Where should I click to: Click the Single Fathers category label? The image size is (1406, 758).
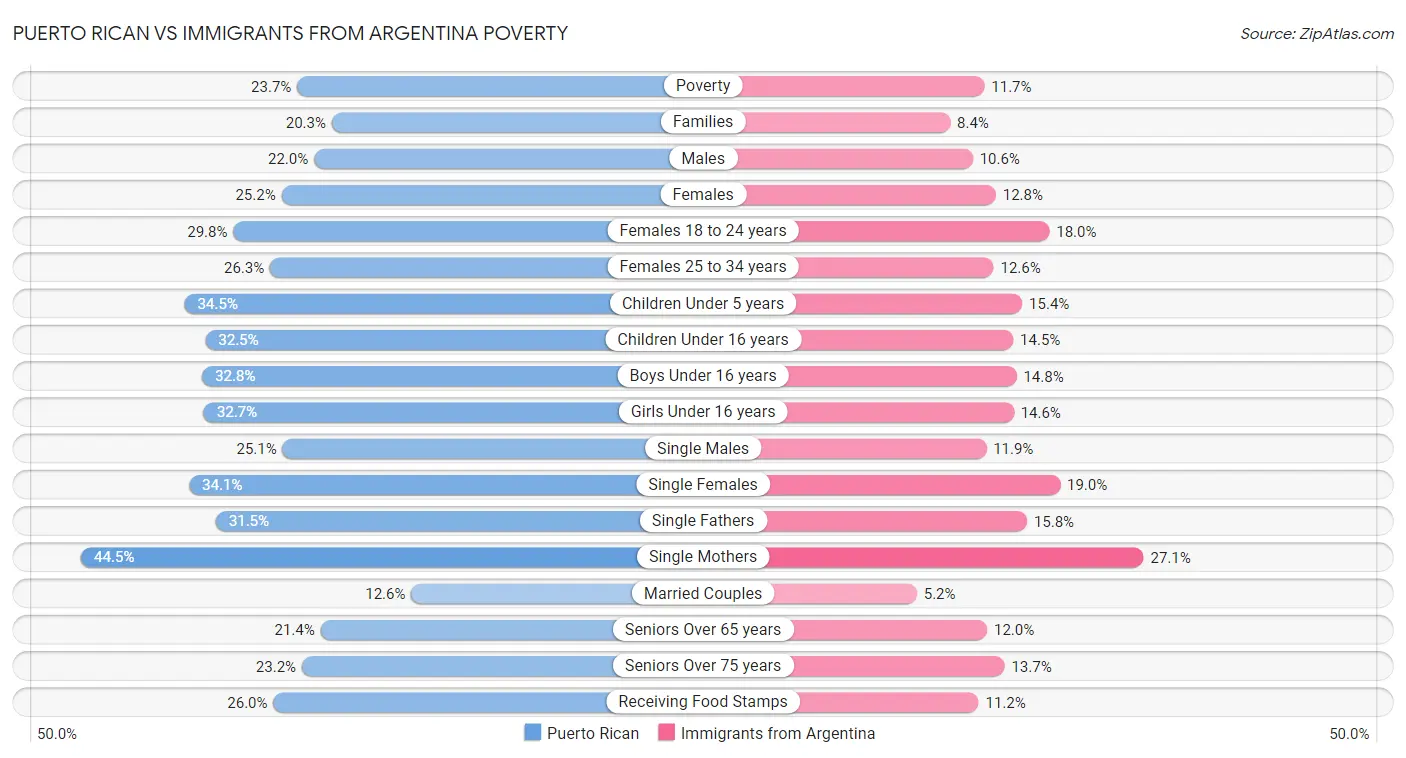703,521
